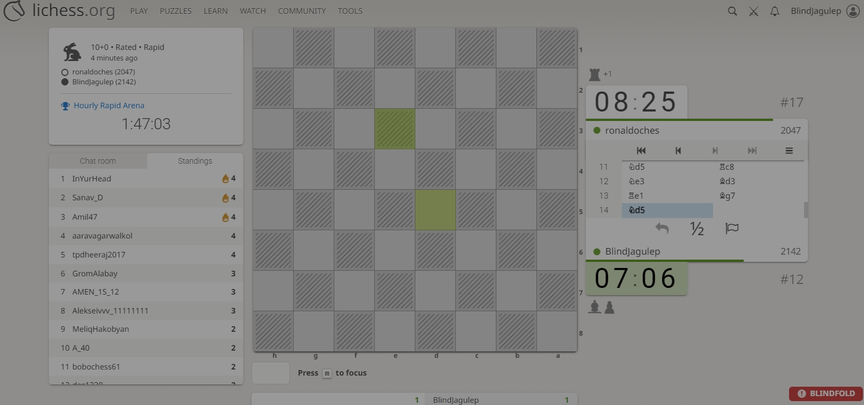Switch to the Chat room tab
864x405 pixels.
98,161
